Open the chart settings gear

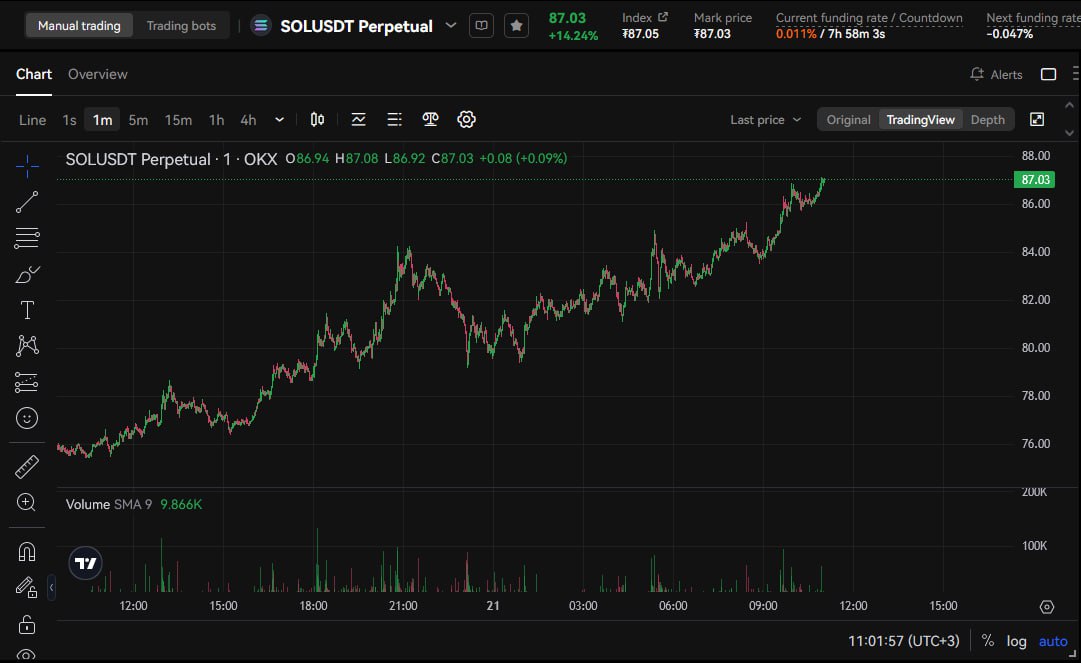(466, 119)
